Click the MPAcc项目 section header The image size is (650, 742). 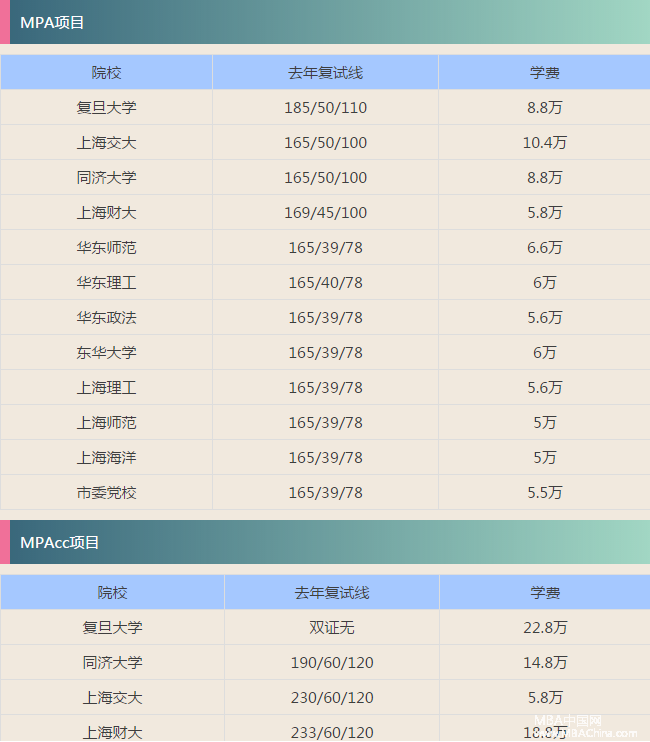60,542
